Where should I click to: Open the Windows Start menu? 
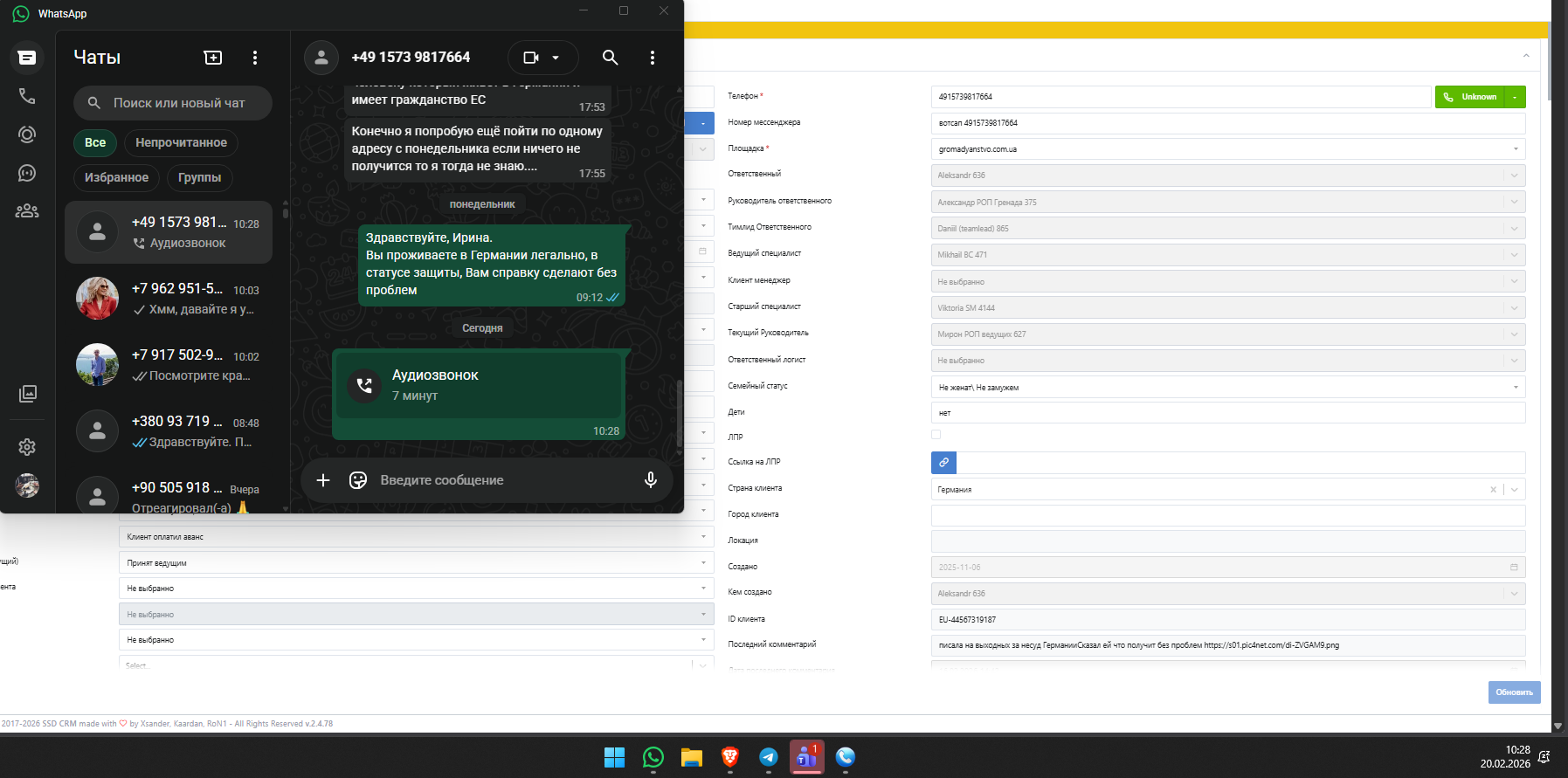(615, 757)
